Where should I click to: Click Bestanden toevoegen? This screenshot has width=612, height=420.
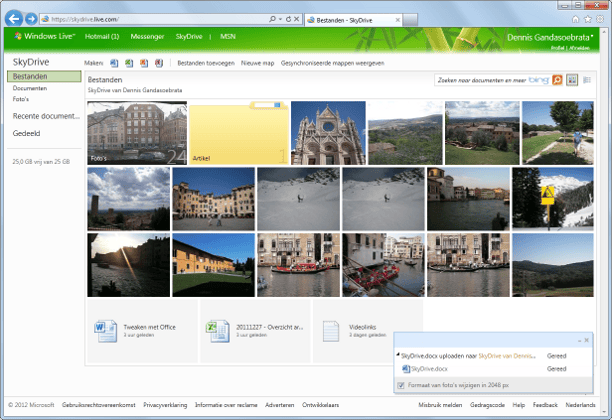tap(206, 63)
